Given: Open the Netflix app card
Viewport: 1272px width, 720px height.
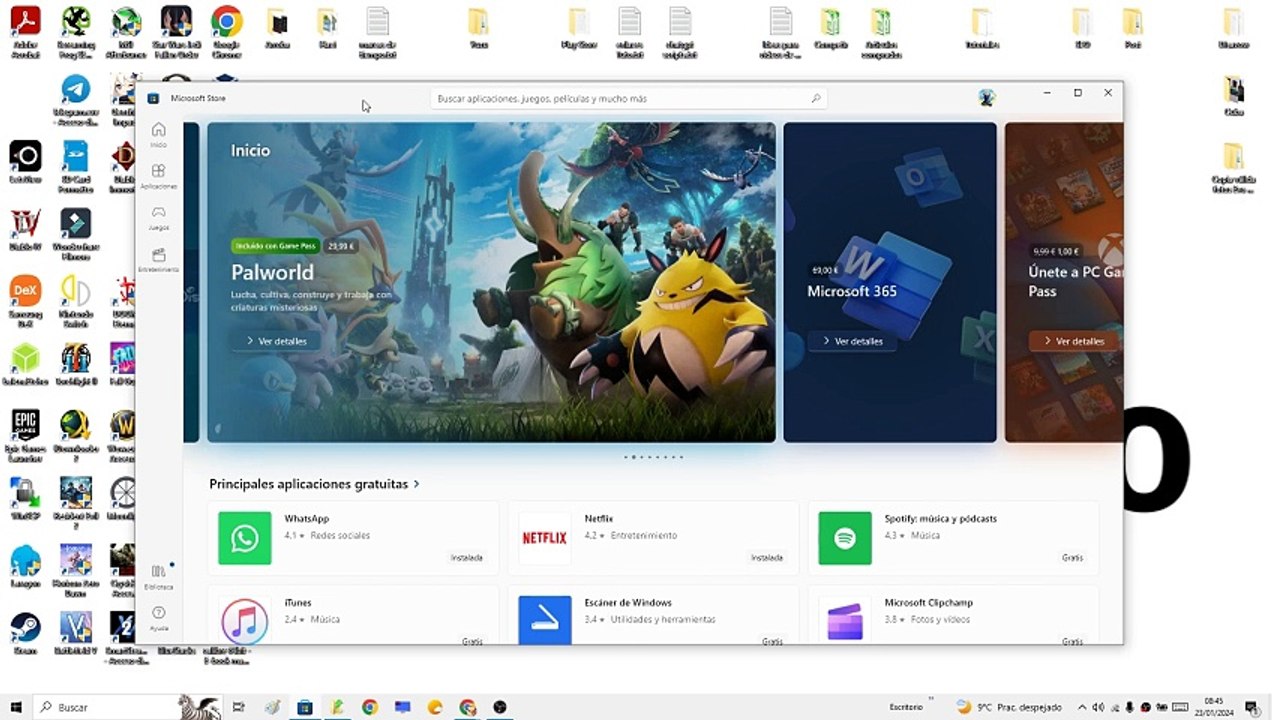Looking at the screenshot, I should (x=653, y=538).
